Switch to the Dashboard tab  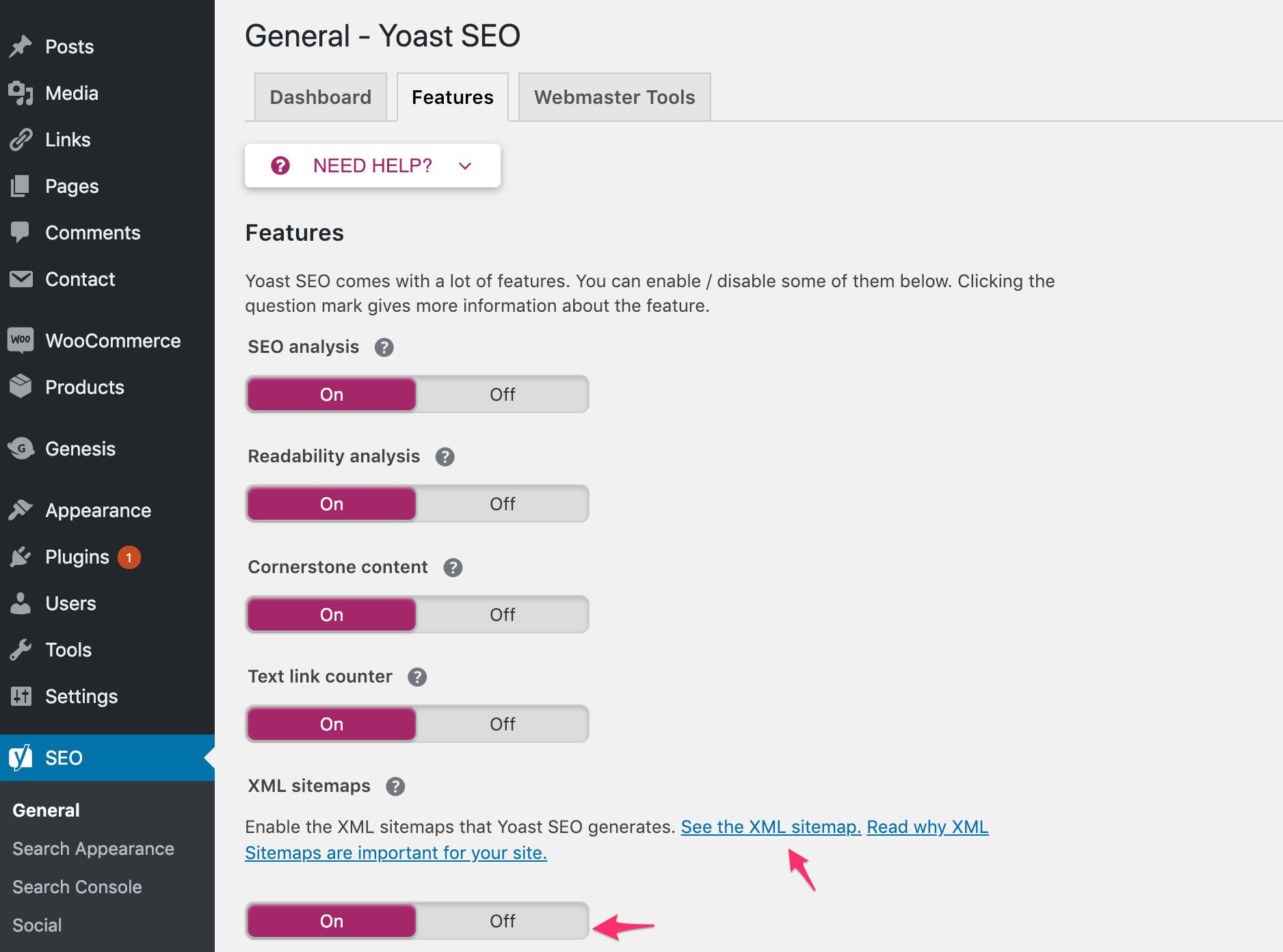[320, 97]
